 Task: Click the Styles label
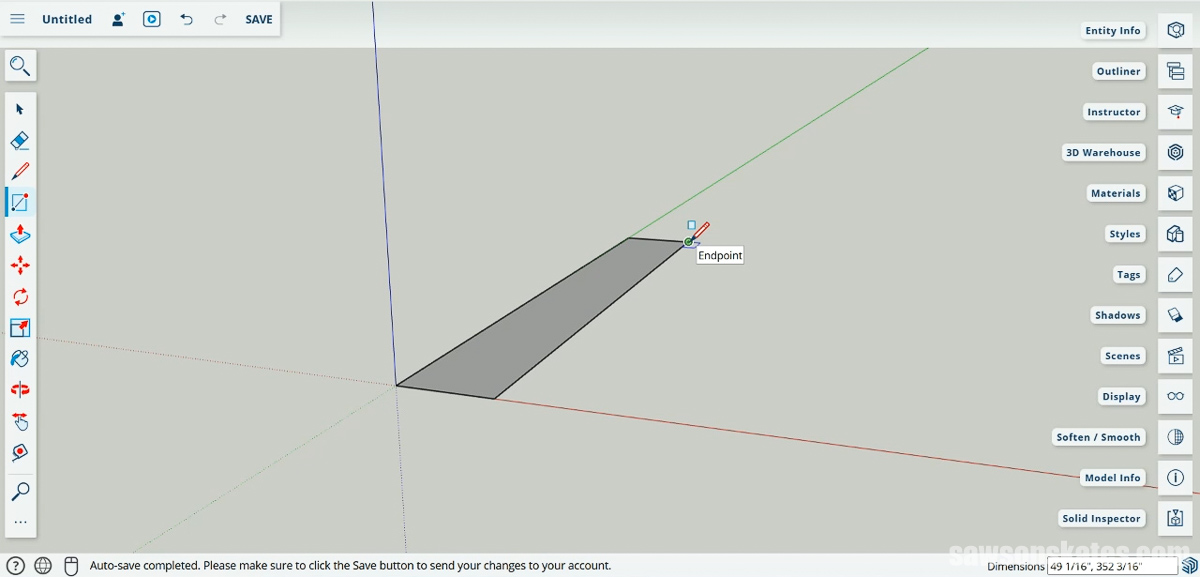(x=1124, y=234)
